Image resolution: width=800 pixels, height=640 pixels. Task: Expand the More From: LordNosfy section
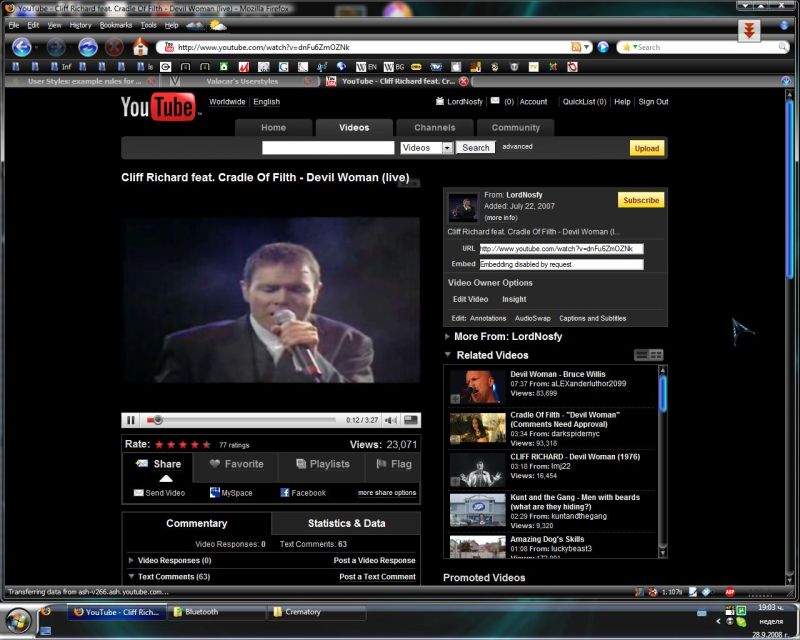pyautogui.click(x=448, y=337)
